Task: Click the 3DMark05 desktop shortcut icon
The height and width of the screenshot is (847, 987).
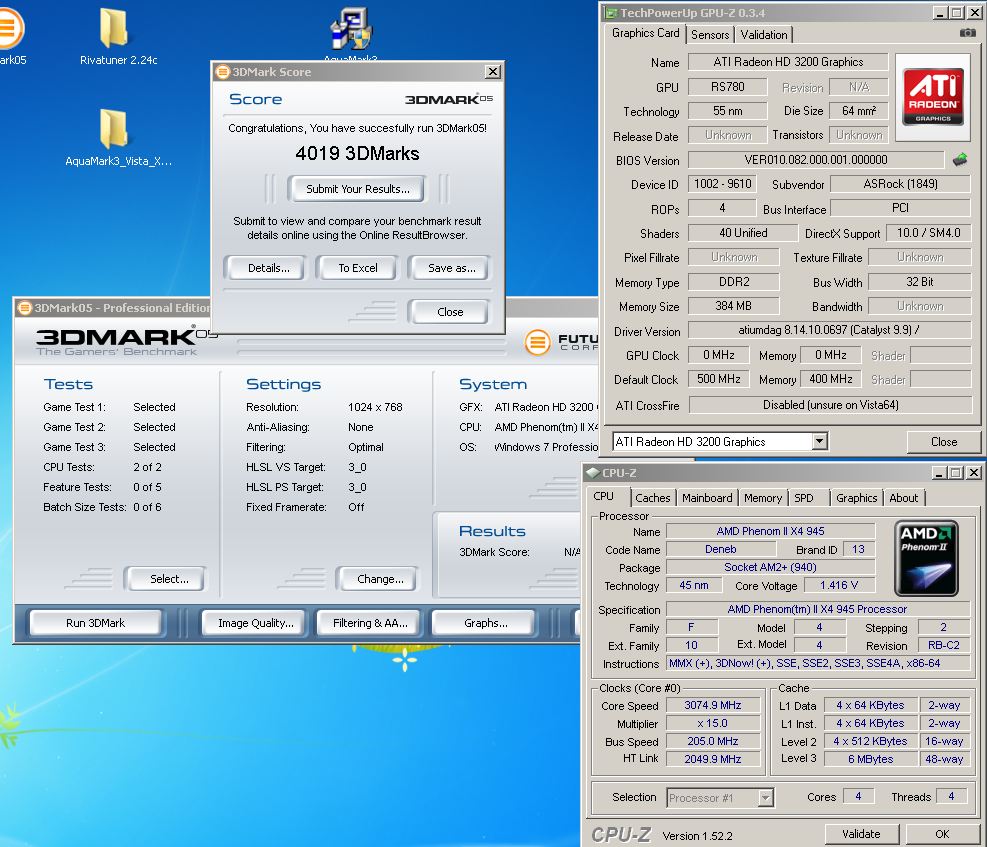Action: (11, 28)
